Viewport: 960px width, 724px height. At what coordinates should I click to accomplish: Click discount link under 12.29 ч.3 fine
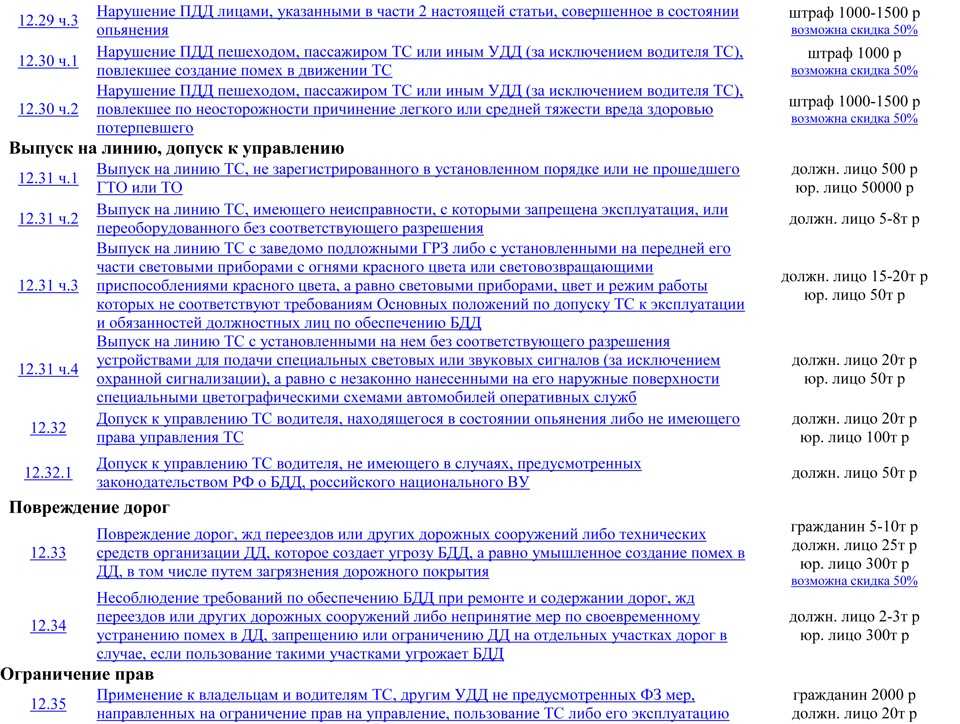pos(854,30)
